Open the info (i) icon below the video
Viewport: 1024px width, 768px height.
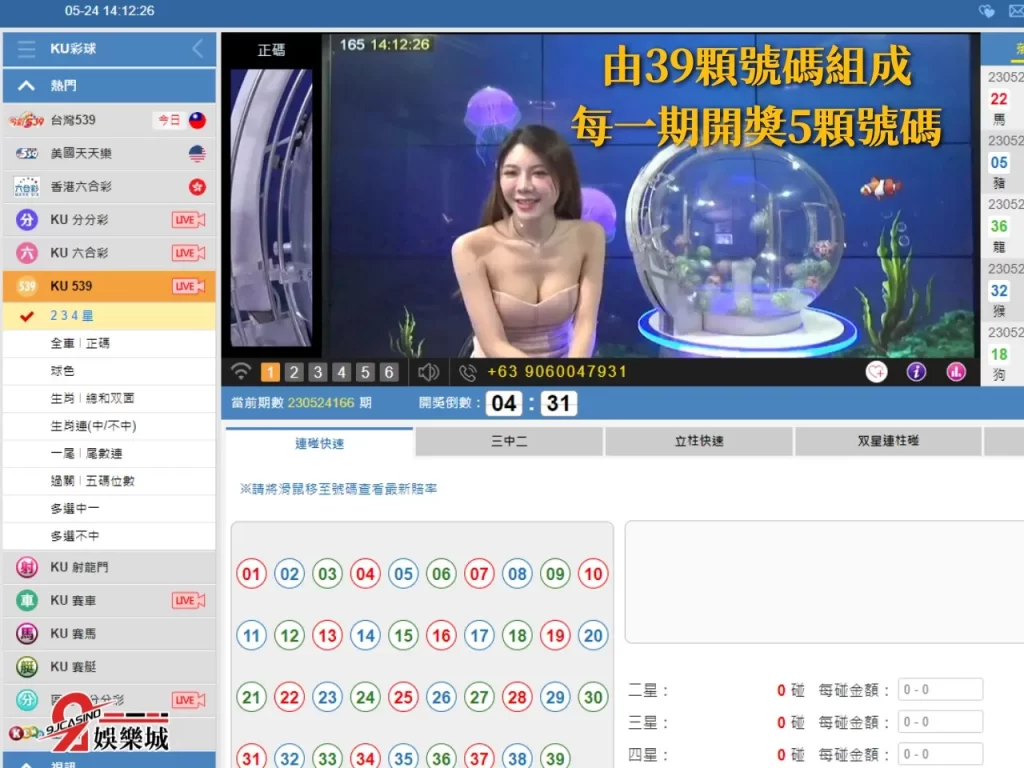(916, 372)
